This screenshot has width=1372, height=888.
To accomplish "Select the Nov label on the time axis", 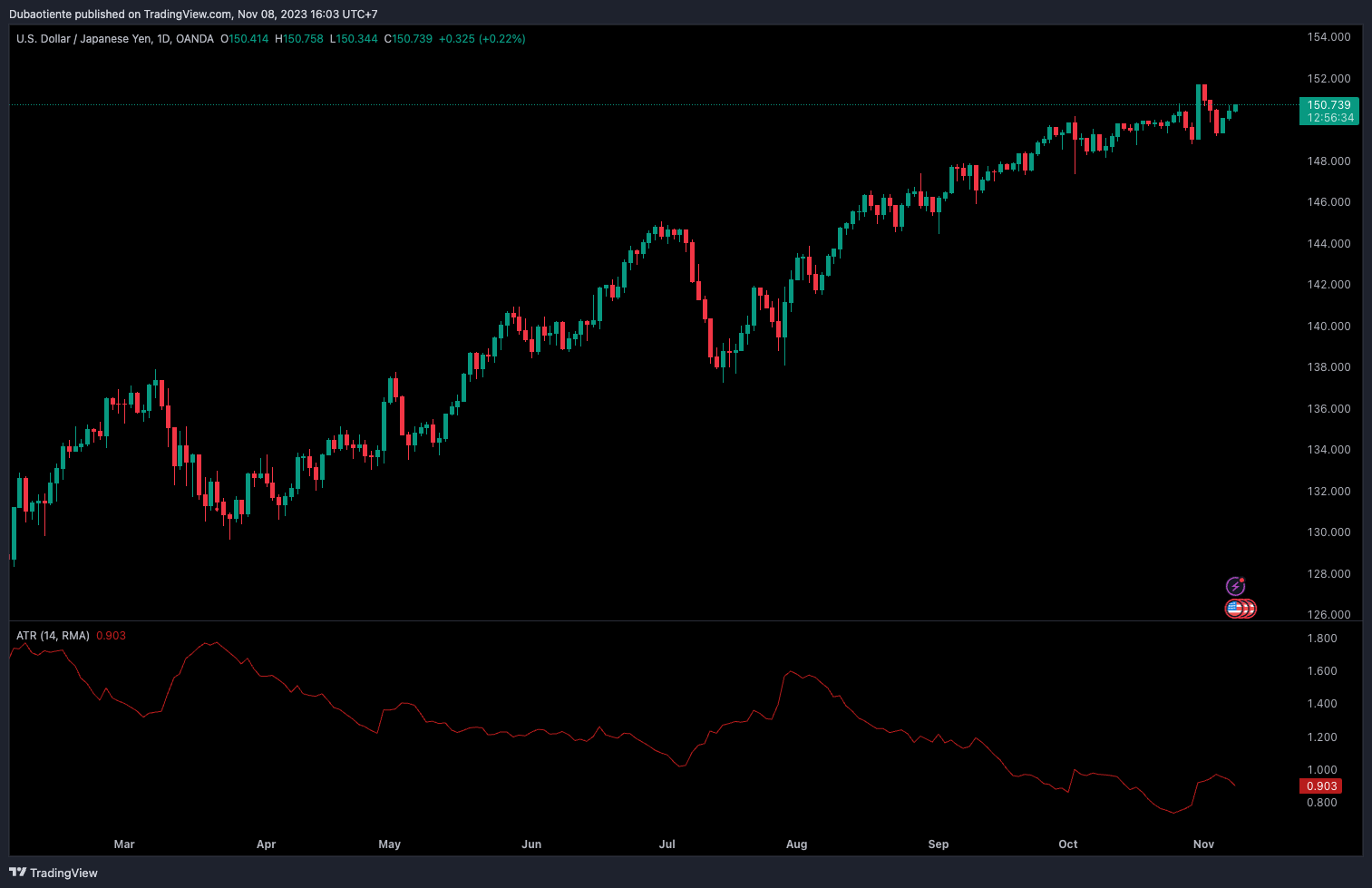I will tap(1203, 844).
